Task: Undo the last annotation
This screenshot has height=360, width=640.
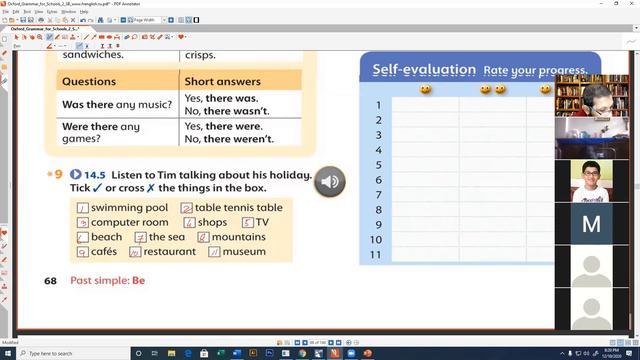Action: [83, 20]
